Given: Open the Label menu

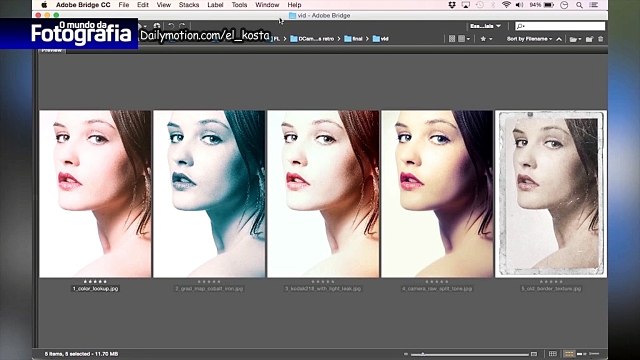Looking at the screenshot, I should click(215, 5).
